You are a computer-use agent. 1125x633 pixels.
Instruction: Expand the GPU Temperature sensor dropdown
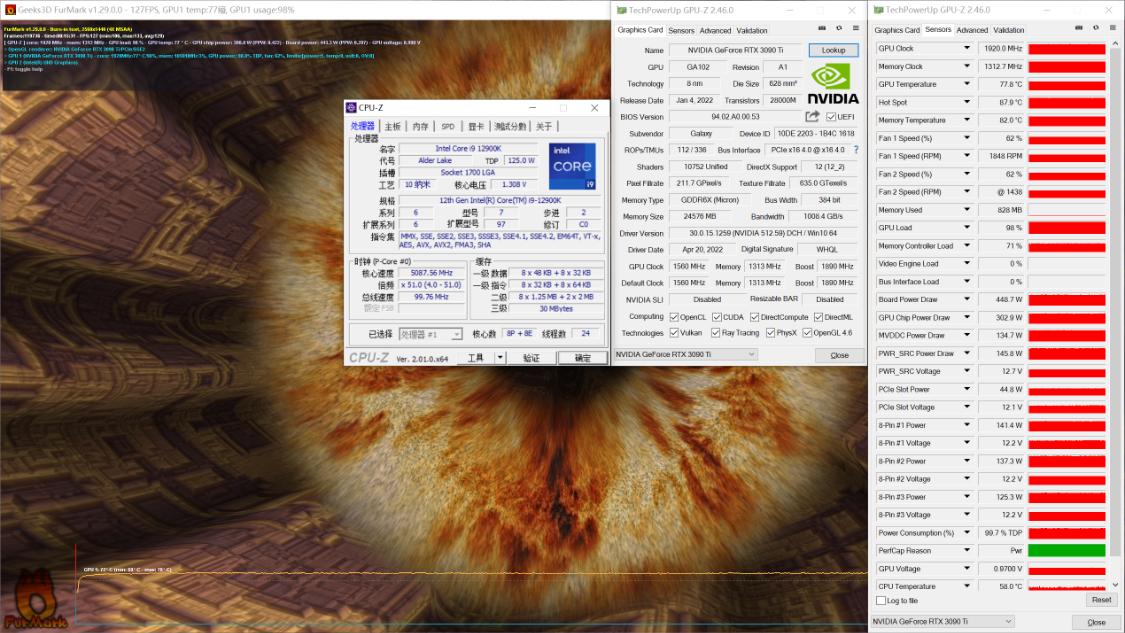(x=966, y=85)
